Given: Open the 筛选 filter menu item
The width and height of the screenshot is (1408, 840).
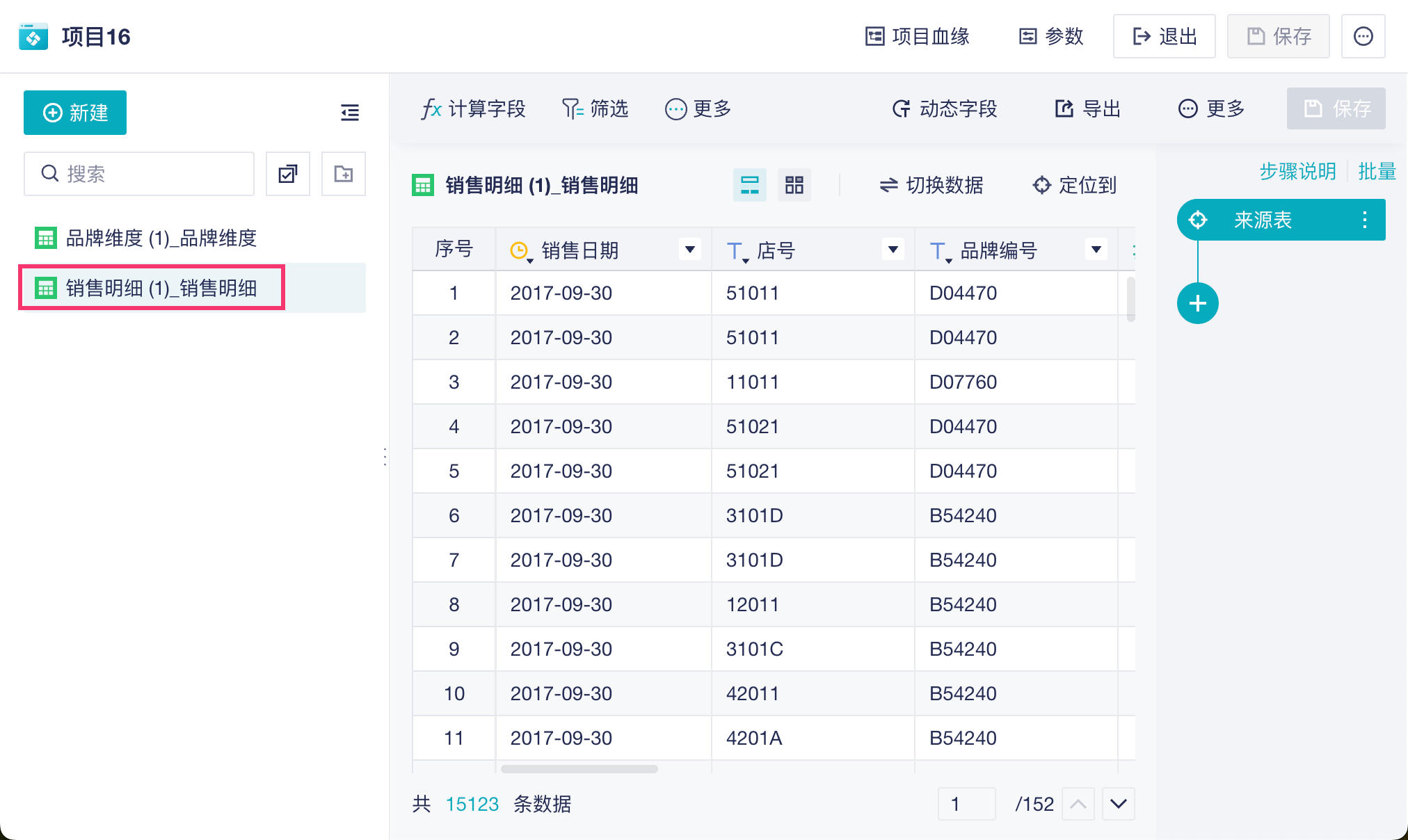Looking at the screenshot, I should [595, 109].
